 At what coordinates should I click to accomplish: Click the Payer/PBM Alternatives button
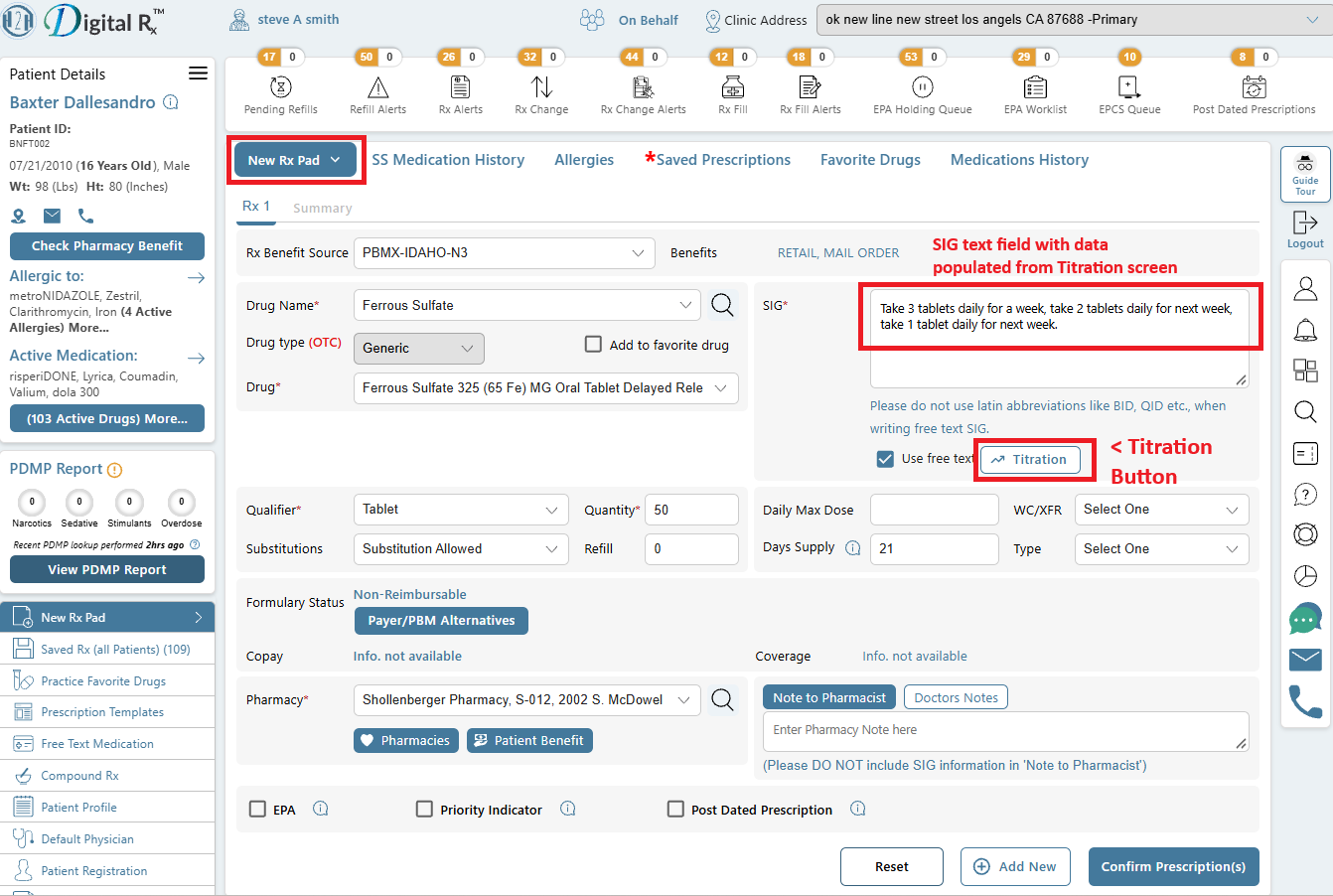[x=441, y=621]
